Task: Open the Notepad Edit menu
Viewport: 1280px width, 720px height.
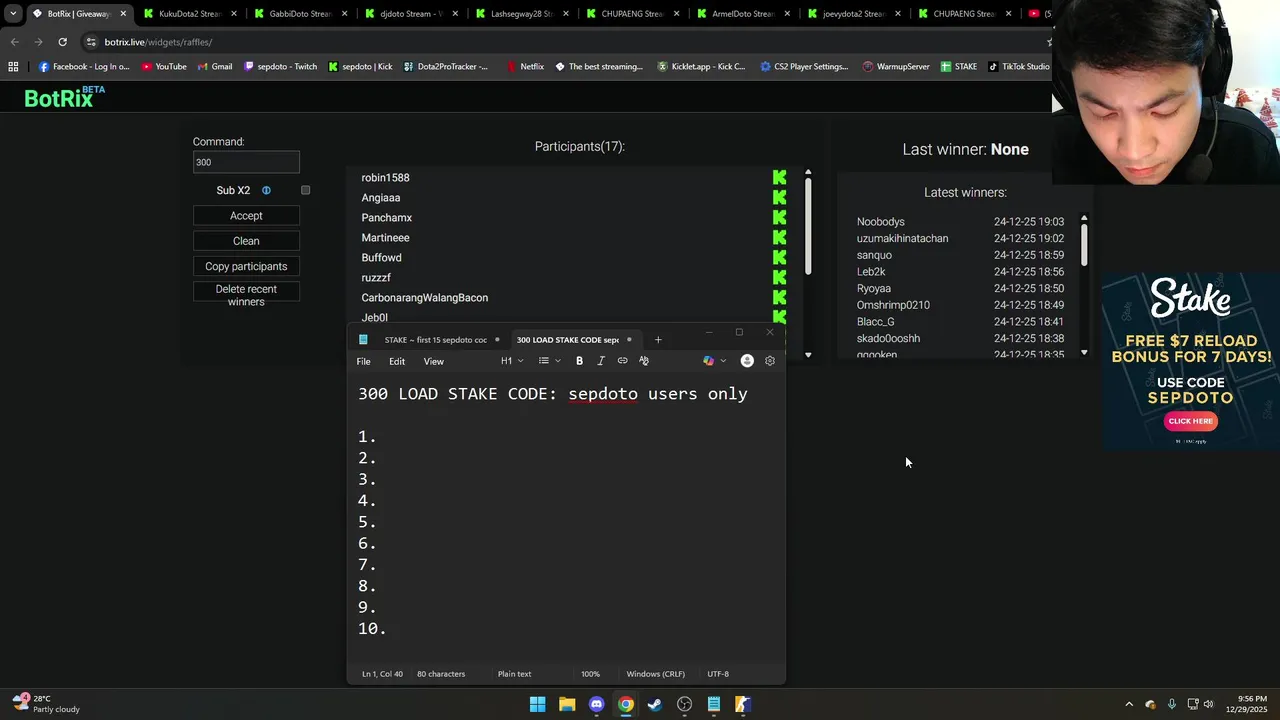Action: 397,361
